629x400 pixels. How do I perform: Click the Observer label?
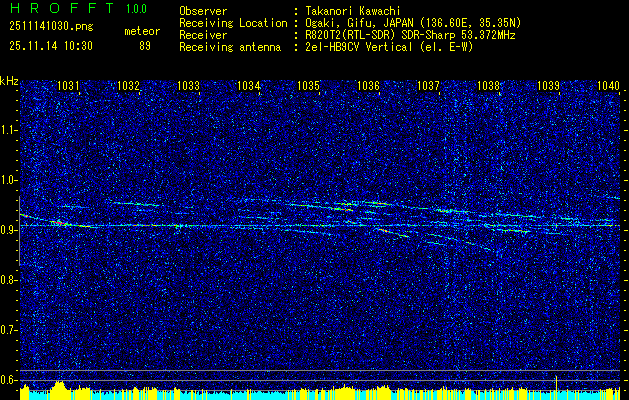click(x=203, y=11)
